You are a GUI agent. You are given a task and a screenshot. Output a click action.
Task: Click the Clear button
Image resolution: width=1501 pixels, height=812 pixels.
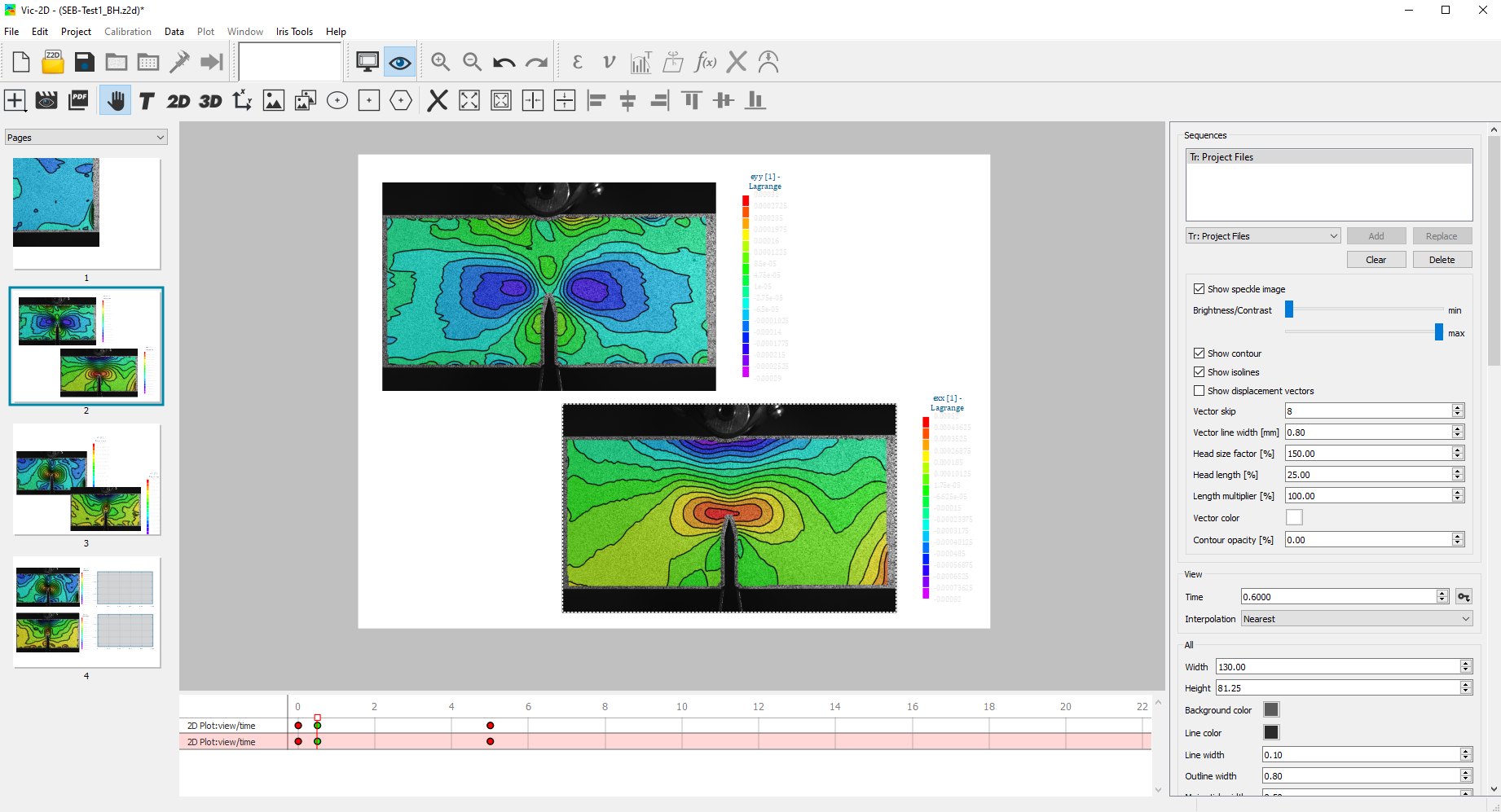(x=1376, y=259)
